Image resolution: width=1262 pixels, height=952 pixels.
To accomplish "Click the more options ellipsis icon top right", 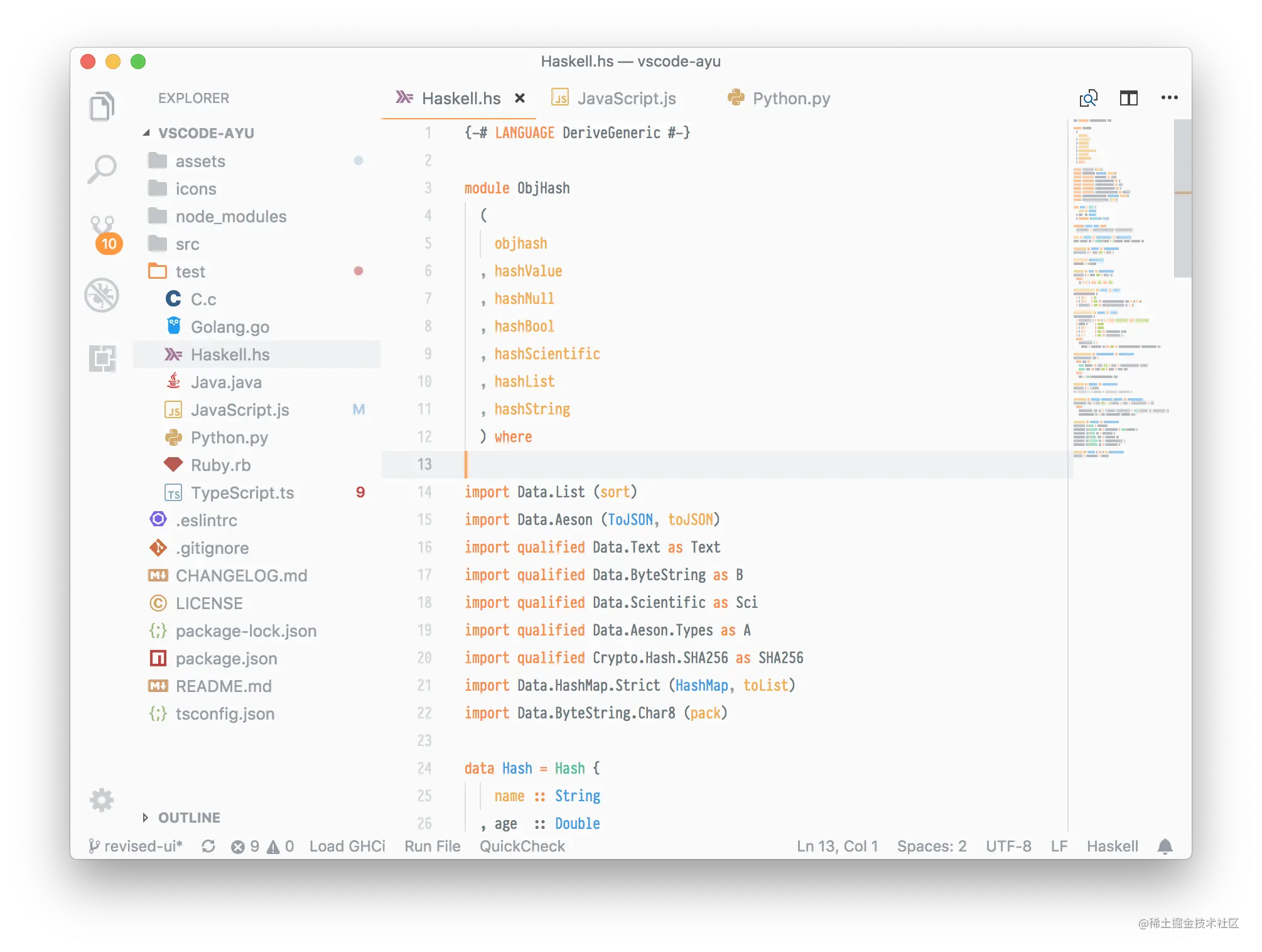I will click(x=1170, y=97).
